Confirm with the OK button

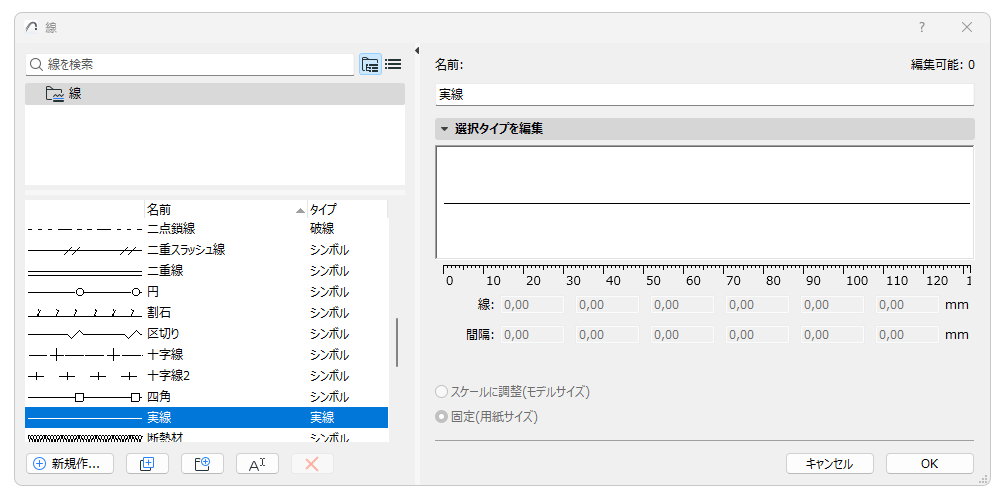click(x=929, y=464)
